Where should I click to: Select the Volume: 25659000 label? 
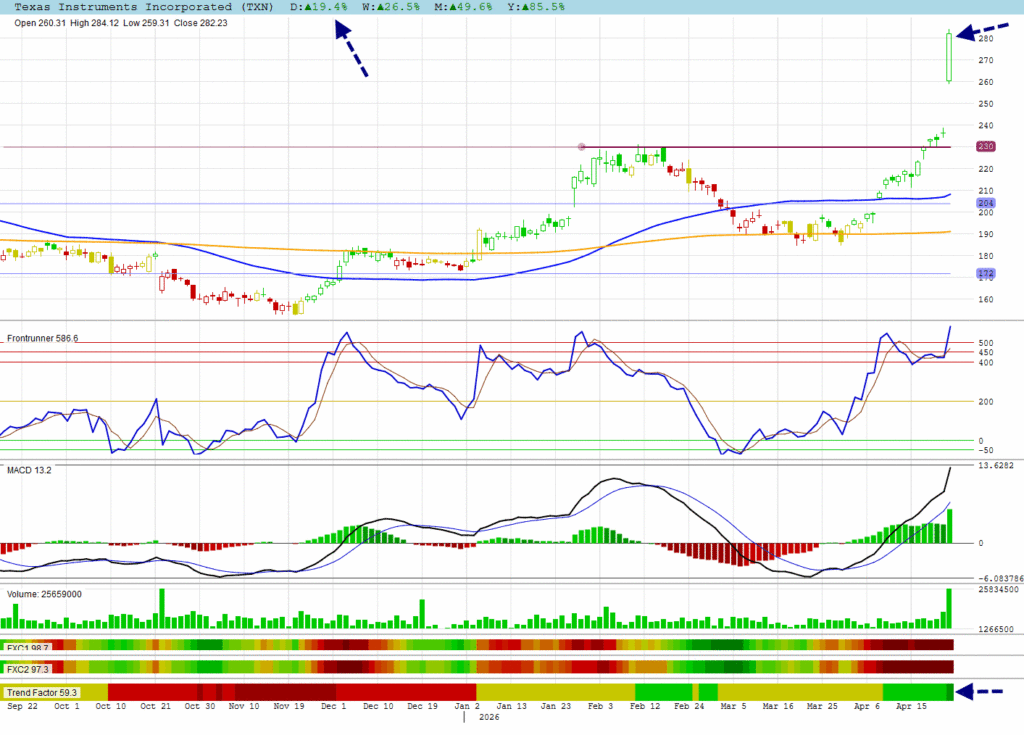click(44, 594)
